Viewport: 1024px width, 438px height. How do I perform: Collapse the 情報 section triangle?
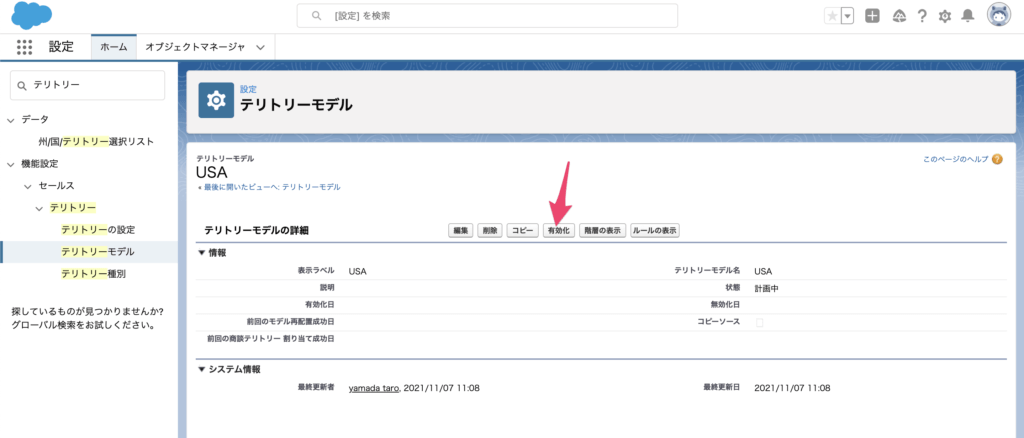(201, 252)
